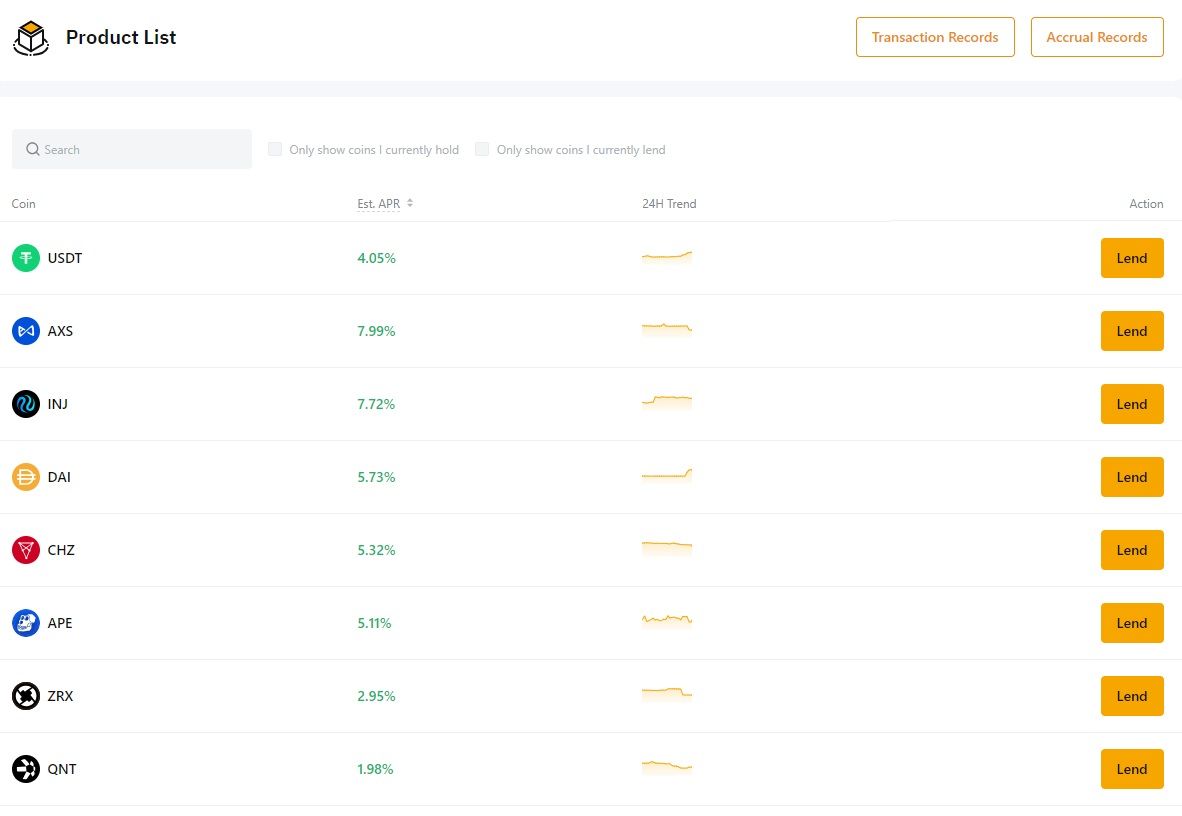Click the APE 24H trend sparkline
Viewport: 1182px width, 816px height.
pos(667,621)
